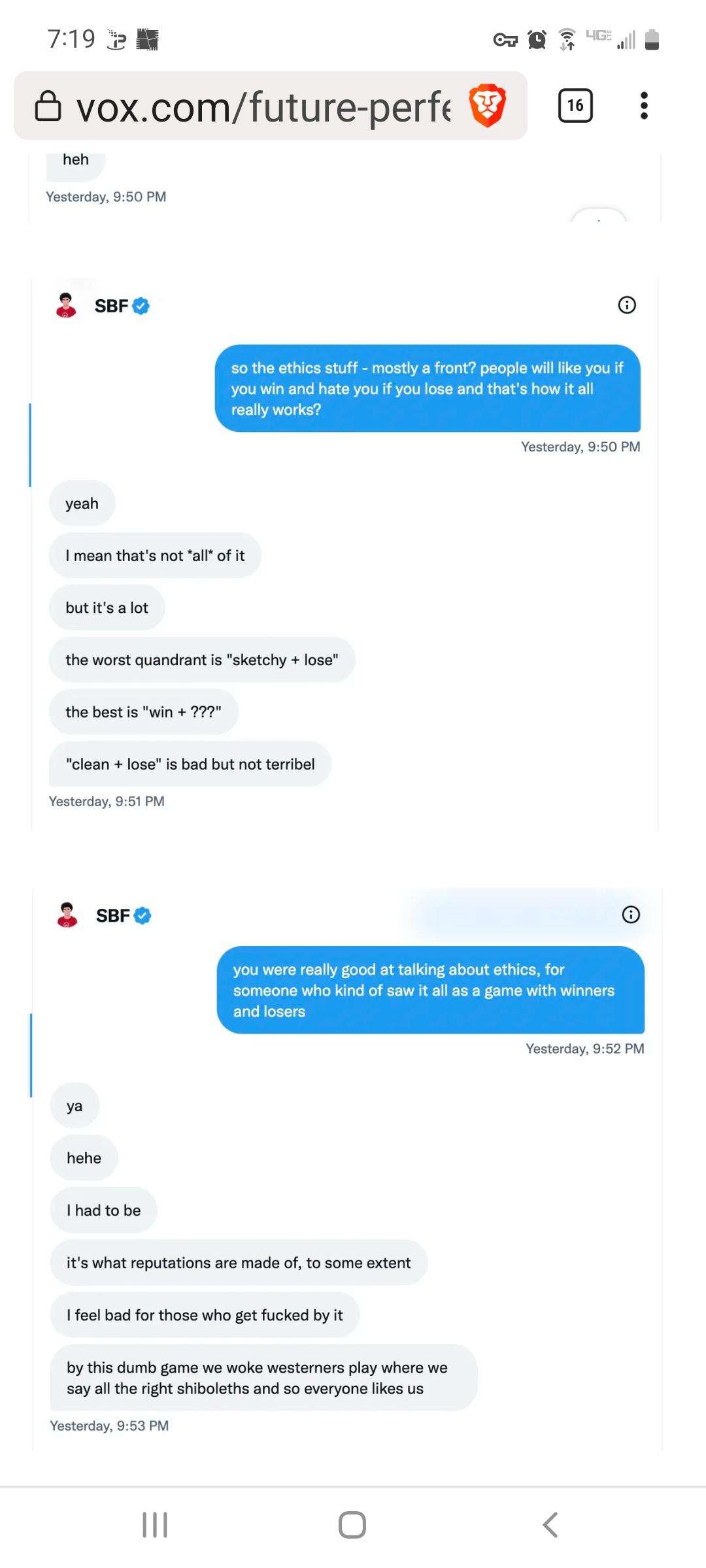Tap the blue "really good at talking about ethics" message
The height and width of the screenshot is (1568, 706).
point(430,990)
